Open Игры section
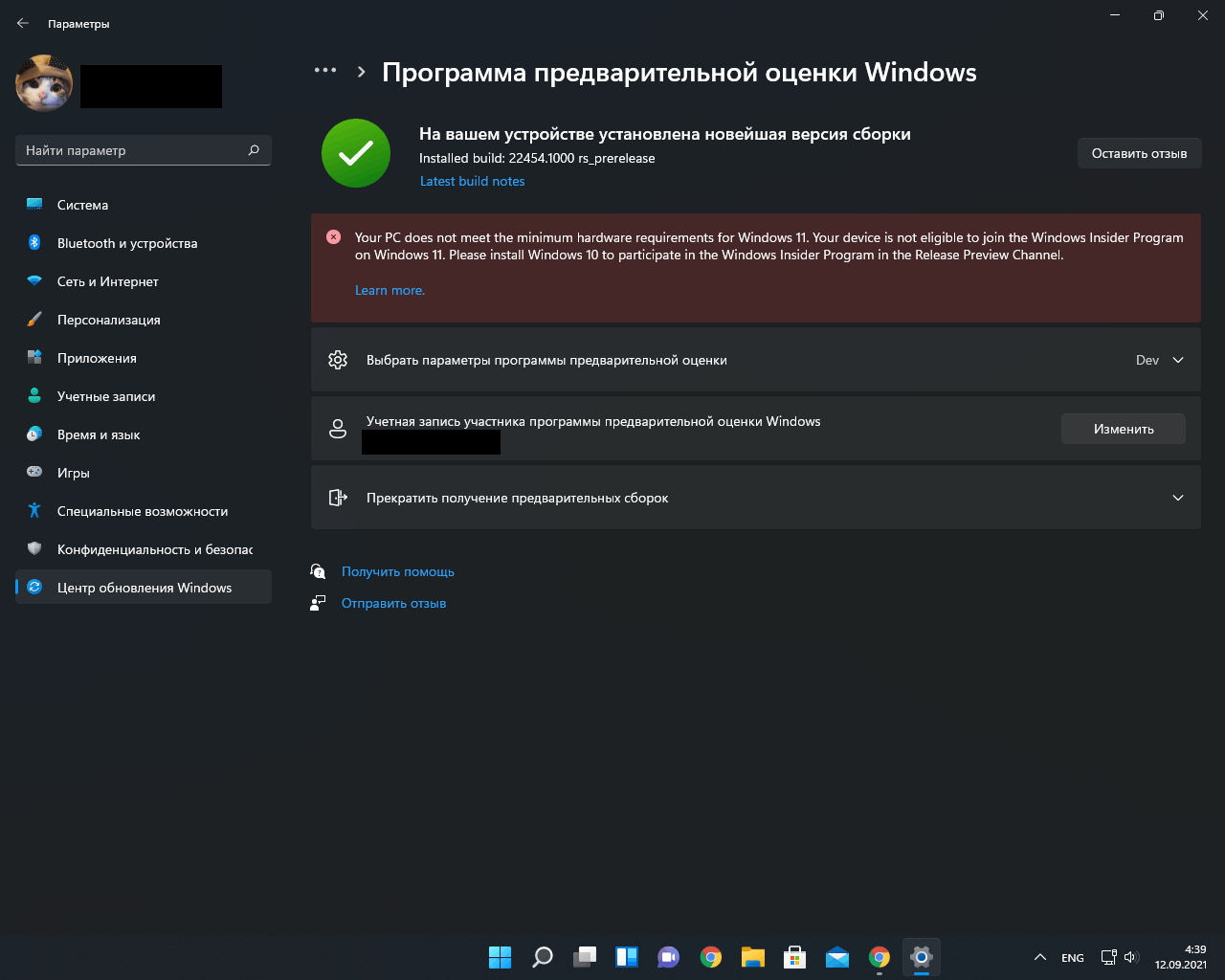This screenshot has width=1225, height=980. (x=144, y=473)
